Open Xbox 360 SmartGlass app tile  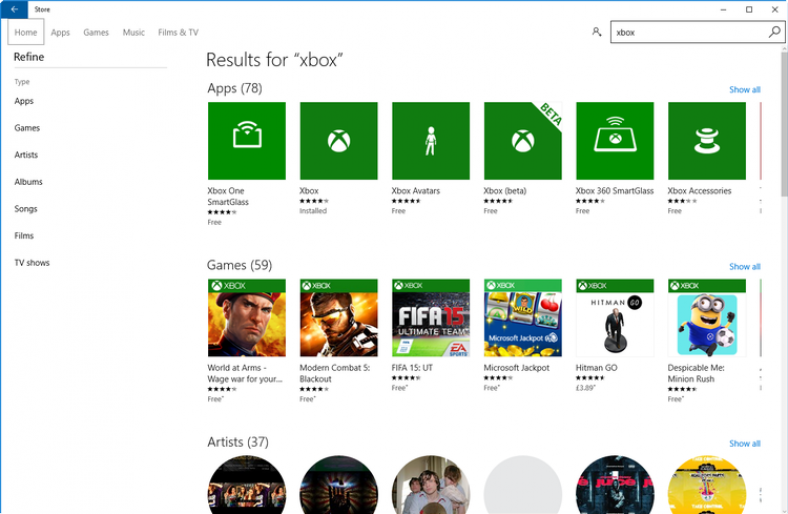click(615, 141)
